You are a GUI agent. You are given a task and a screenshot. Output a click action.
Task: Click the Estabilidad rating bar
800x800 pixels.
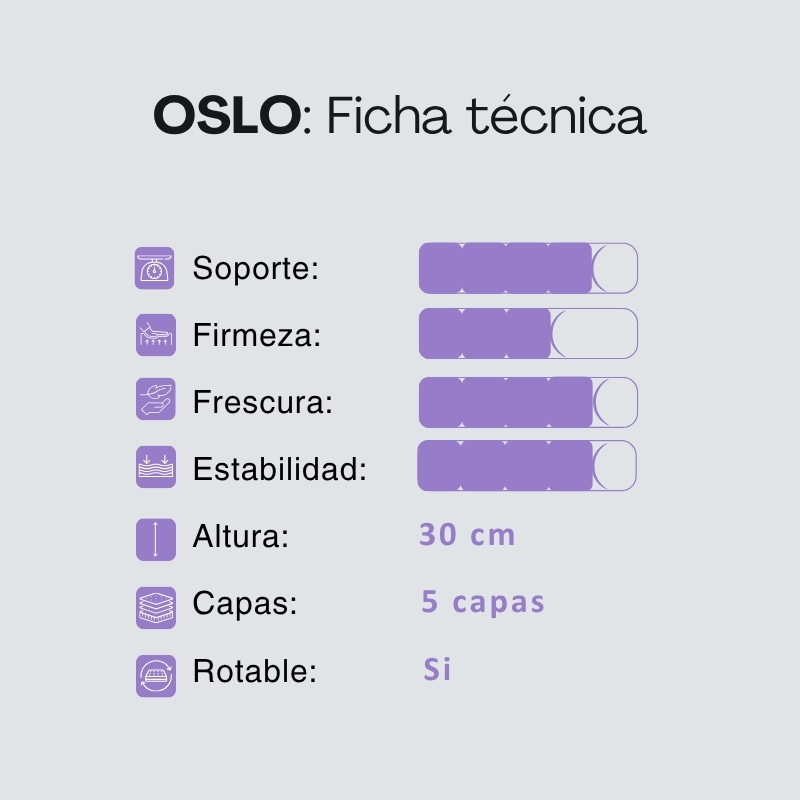tap(527, 466)
